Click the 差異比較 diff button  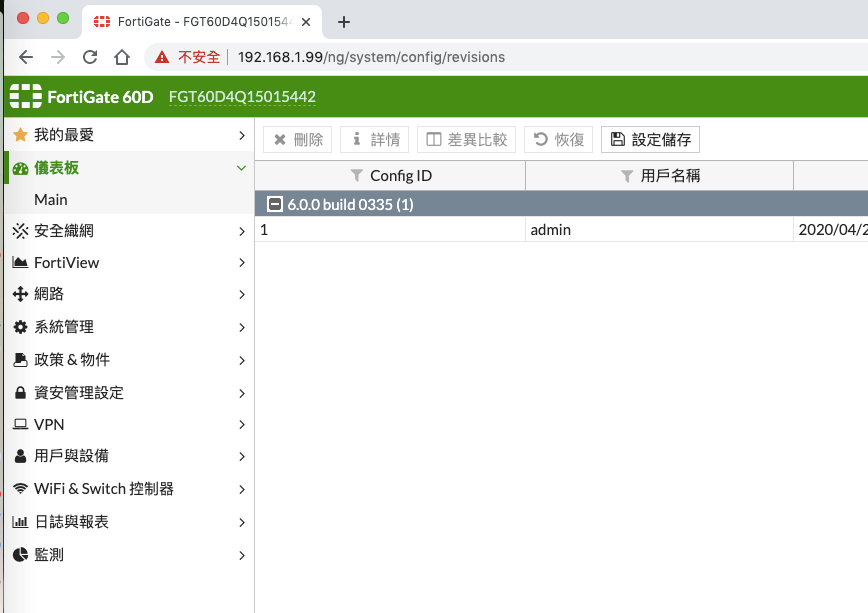[x=466, y=140]
